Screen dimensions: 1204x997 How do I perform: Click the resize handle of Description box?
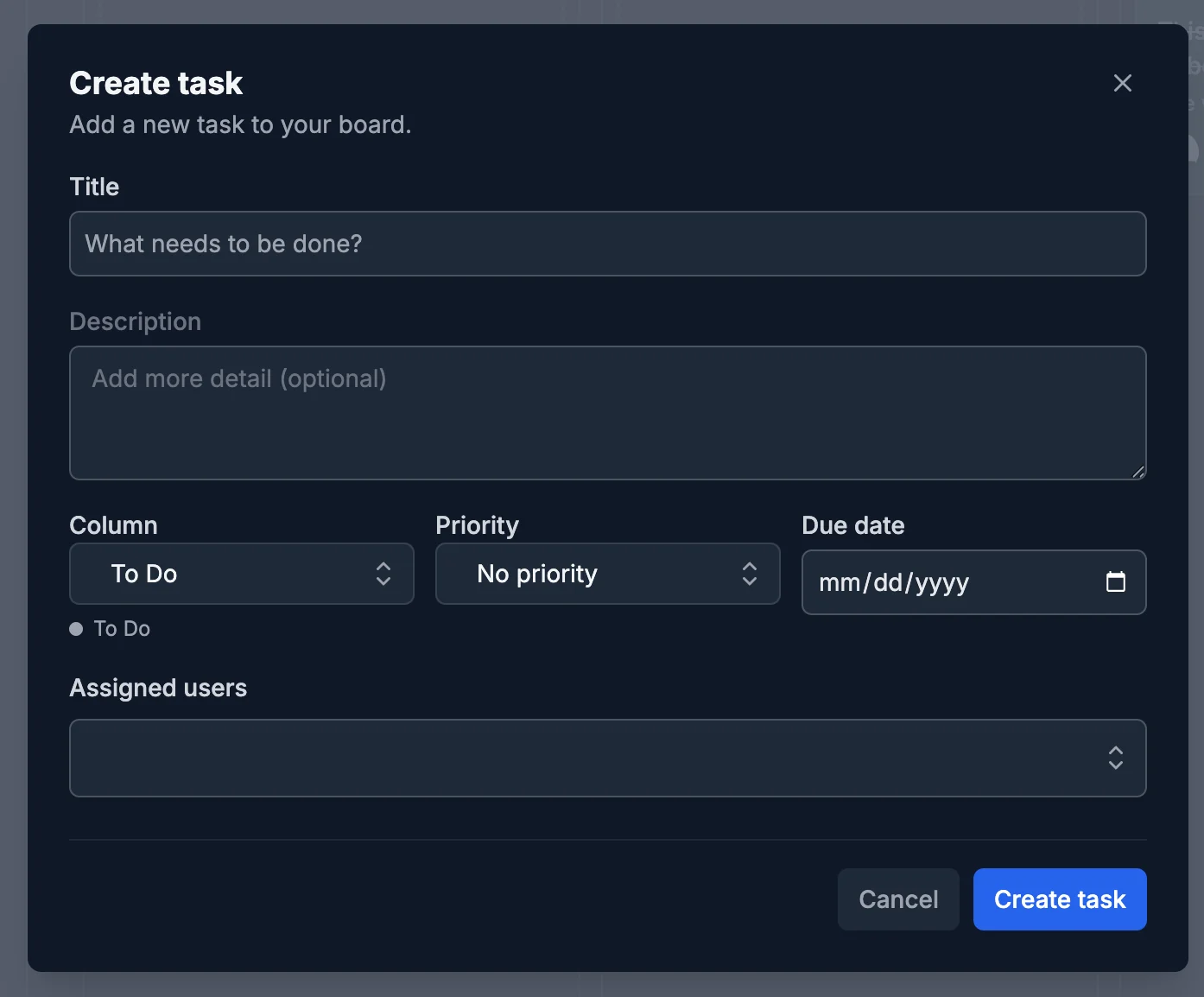point(1138,472)
